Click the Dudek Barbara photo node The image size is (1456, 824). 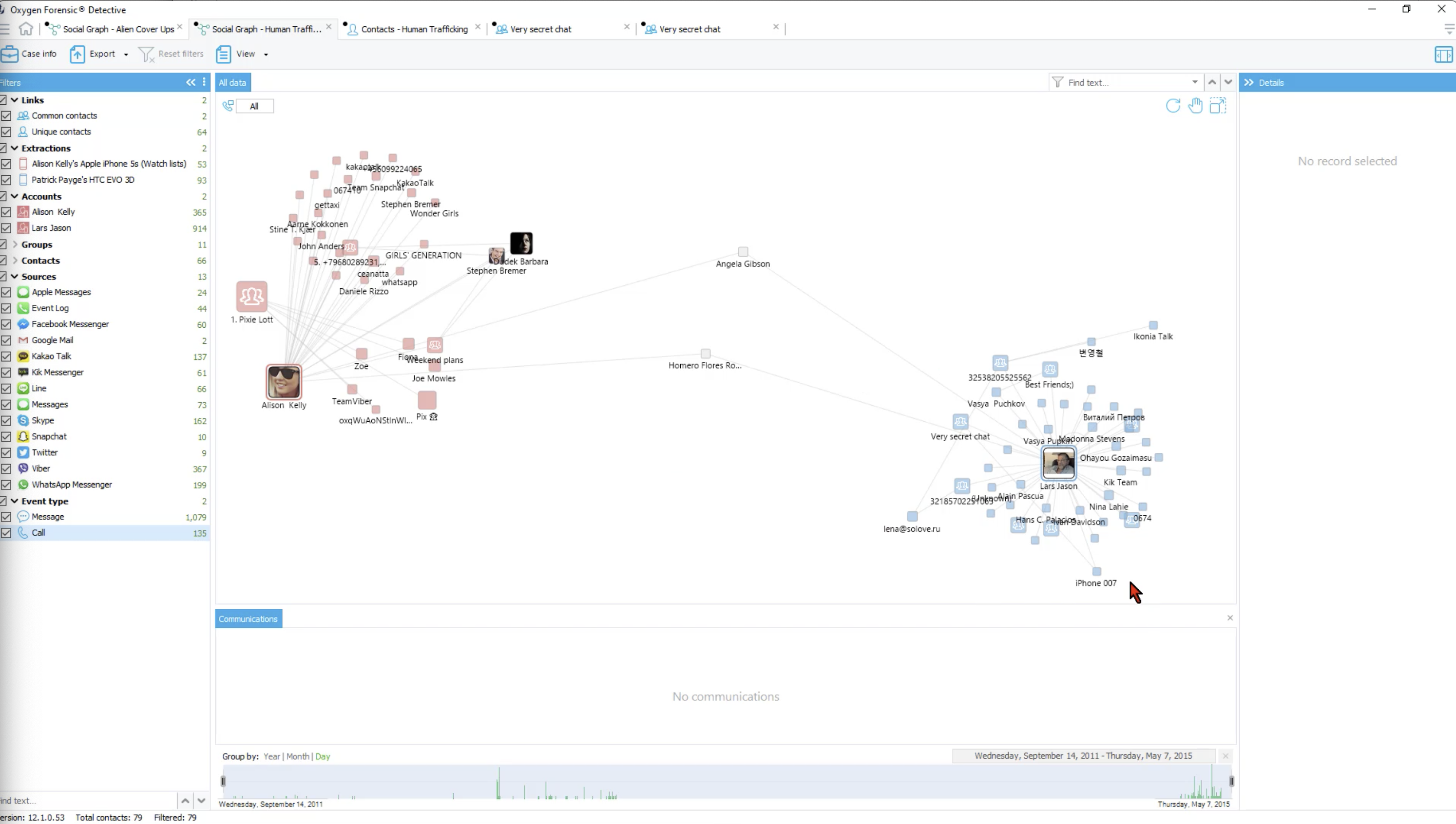coord(521,243)
